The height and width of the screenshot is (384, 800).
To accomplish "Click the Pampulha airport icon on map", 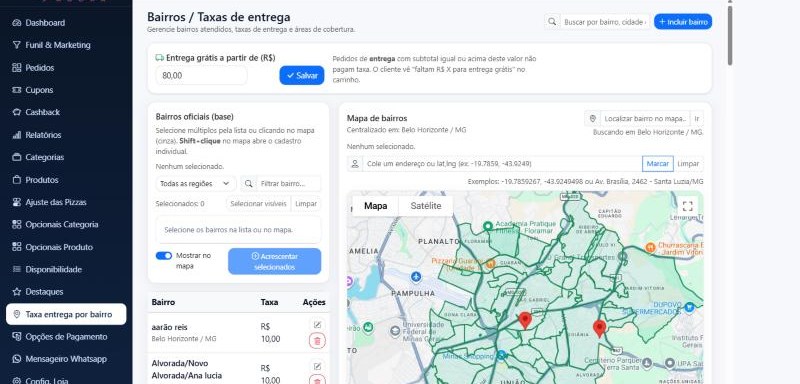I will pos(416,277).
